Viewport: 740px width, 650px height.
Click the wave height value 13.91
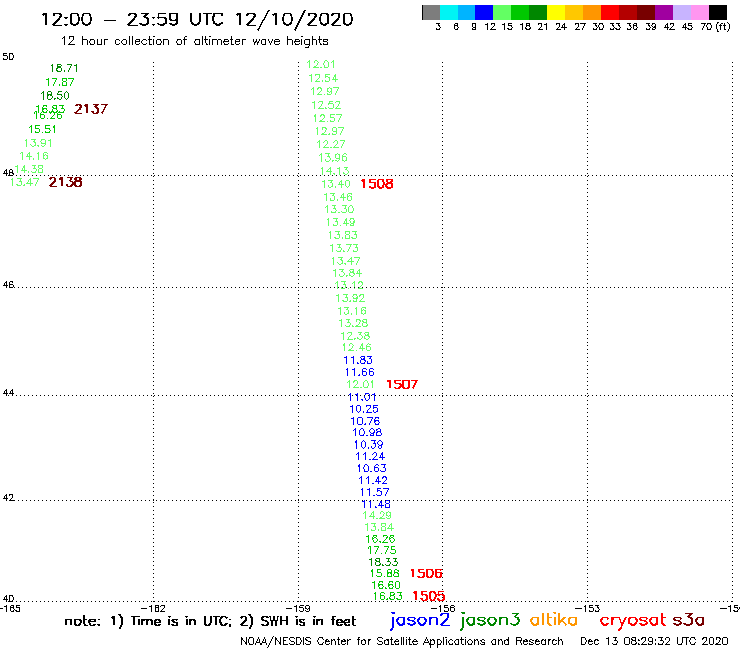coord(38,143)
